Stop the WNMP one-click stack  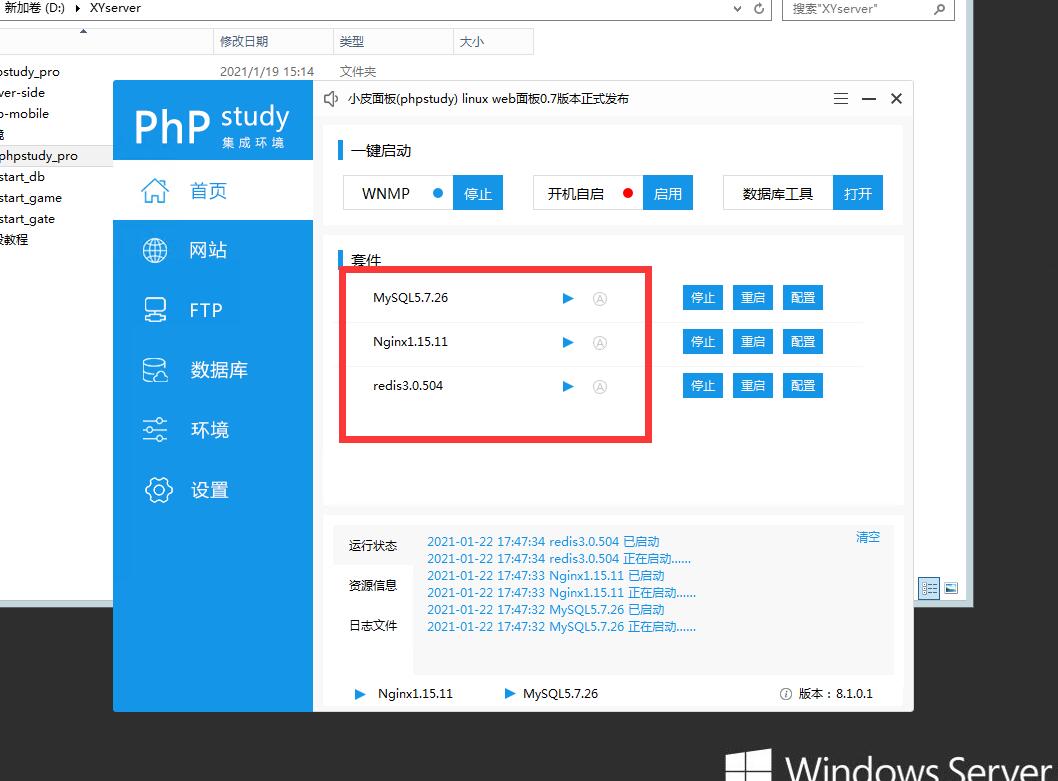click(478, 194)
